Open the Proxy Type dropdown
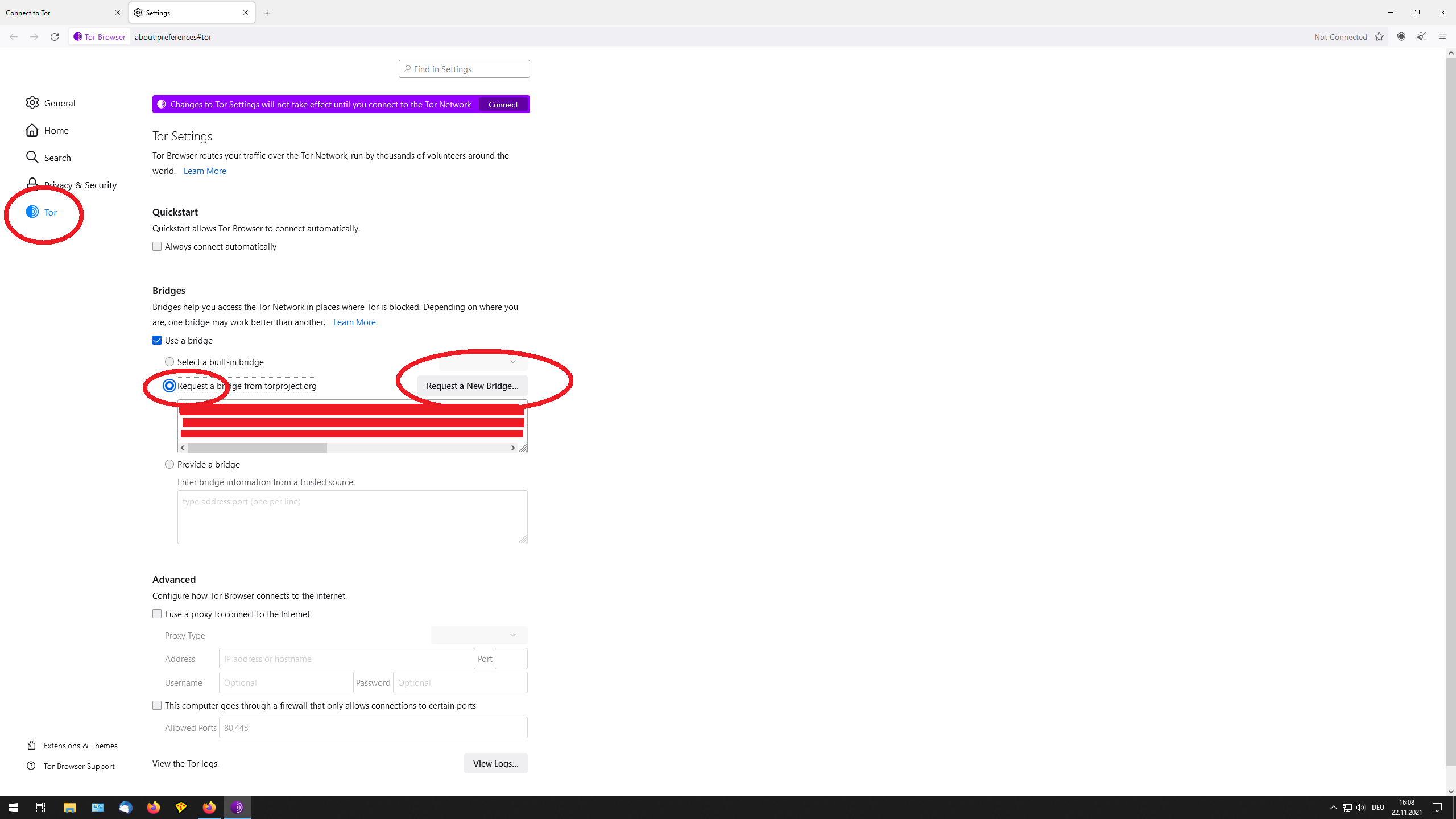This screenshot has width=1456, height=819. coord(479,635)
